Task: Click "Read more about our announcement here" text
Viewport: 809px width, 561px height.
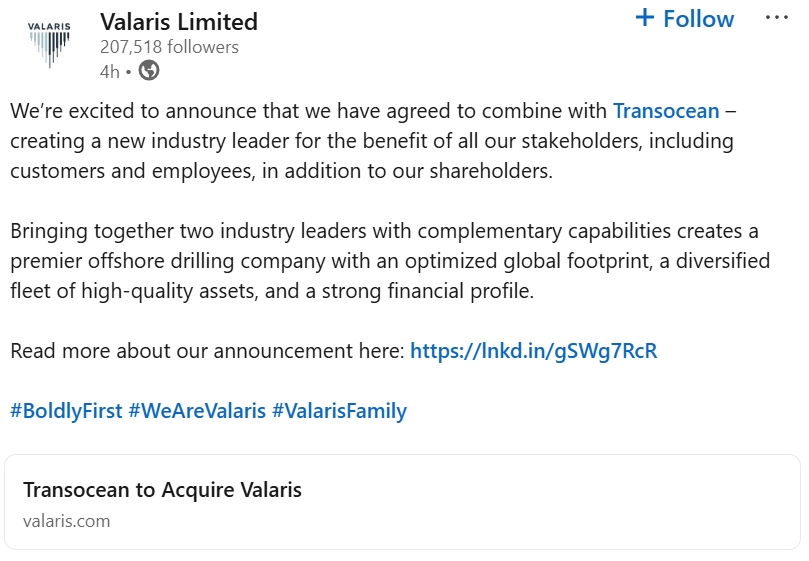Action: tap(207, 351)
